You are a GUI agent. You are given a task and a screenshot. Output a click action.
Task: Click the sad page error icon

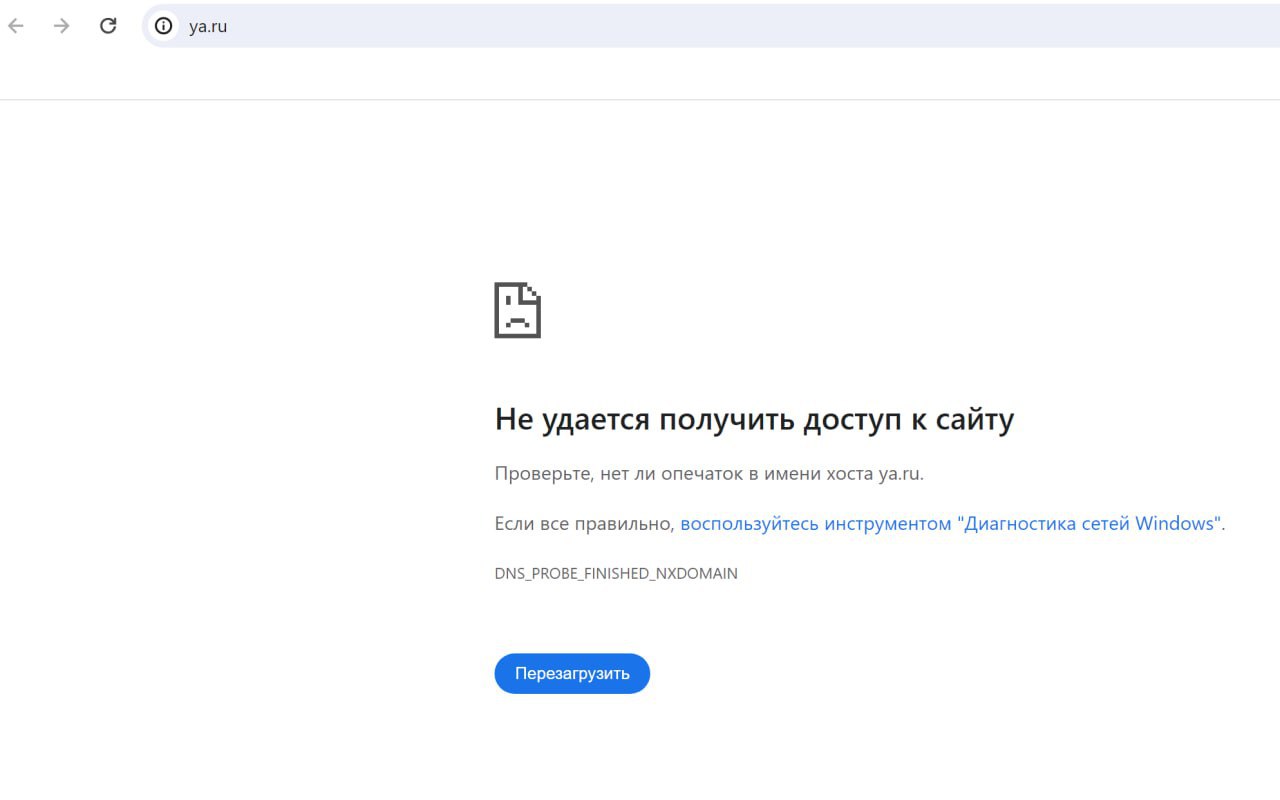(517, 310)
